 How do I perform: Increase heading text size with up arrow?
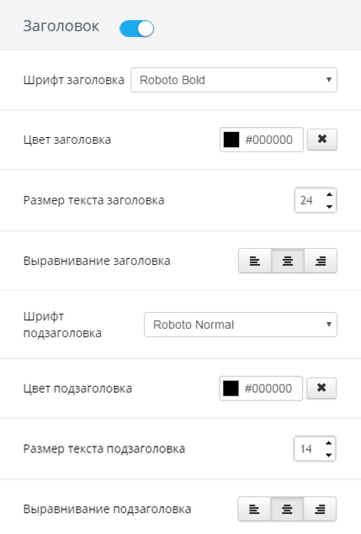point(329,194)
